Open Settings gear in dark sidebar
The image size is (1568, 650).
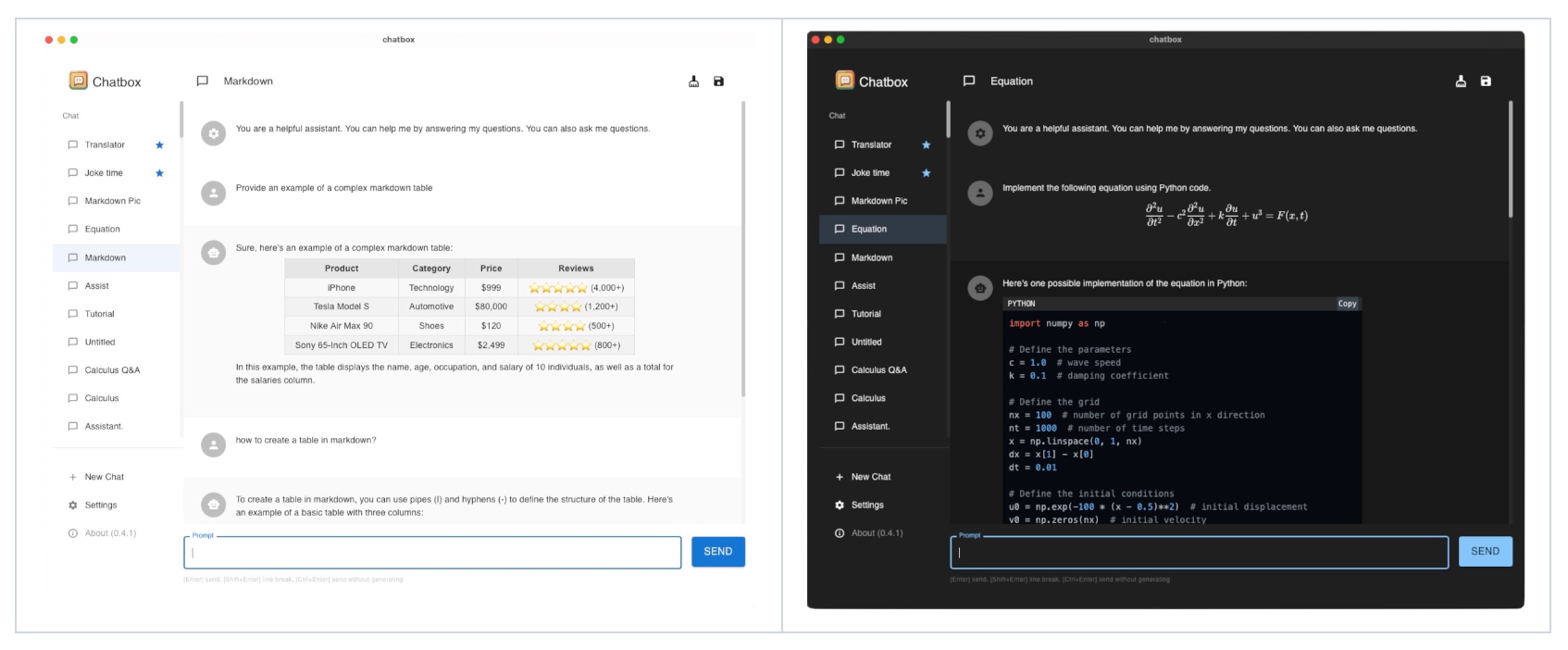(x=840, y=506)
